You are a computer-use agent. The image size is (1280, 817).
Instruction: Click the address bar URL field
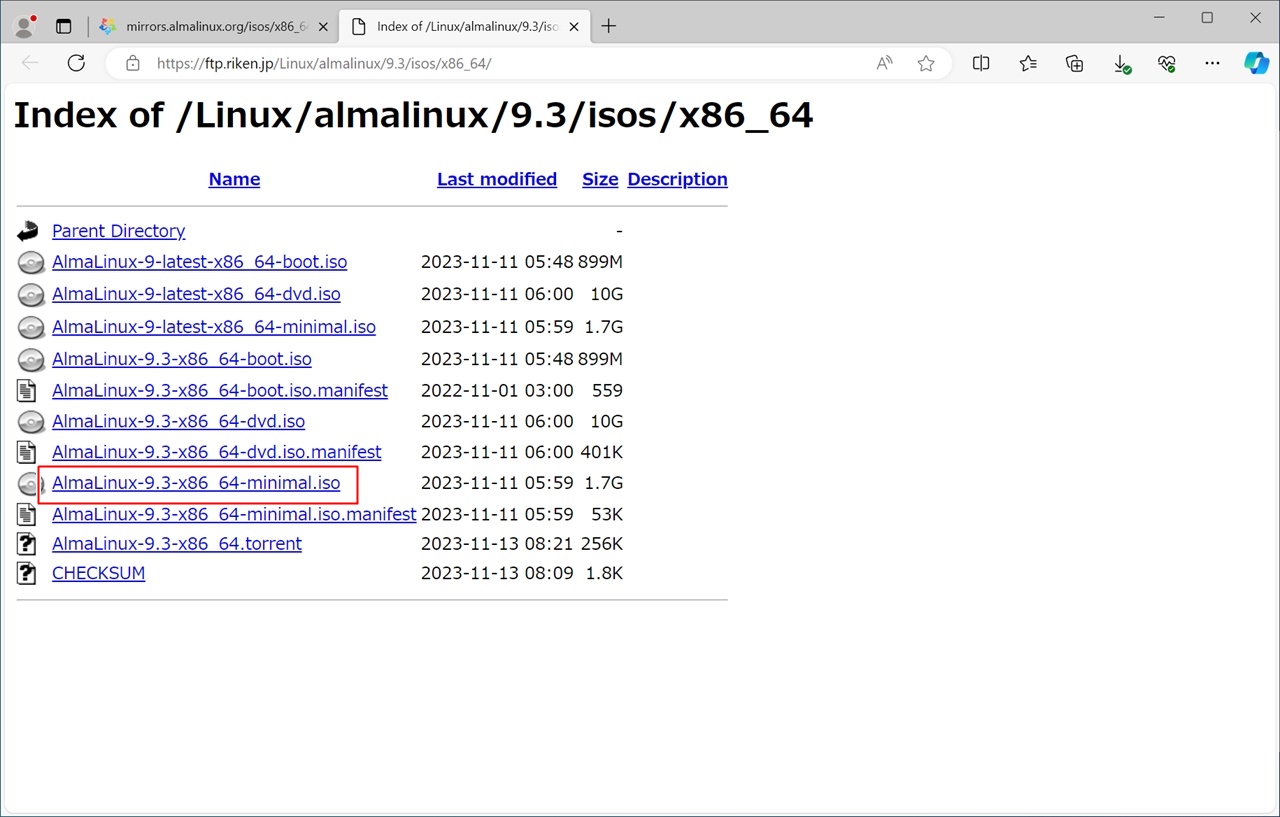coord(500,63)
